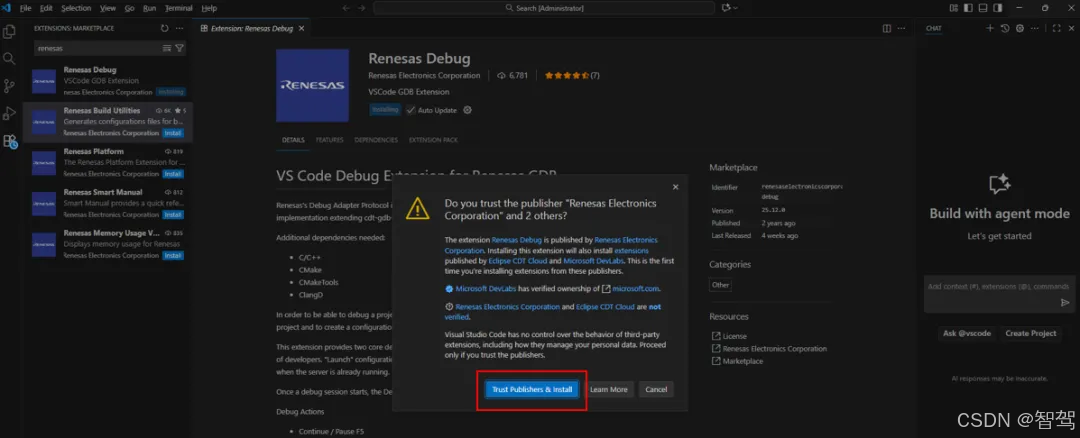Switch to the DETAILS tab
This screenshot has width=1080, height=438.
pos(293,140)
